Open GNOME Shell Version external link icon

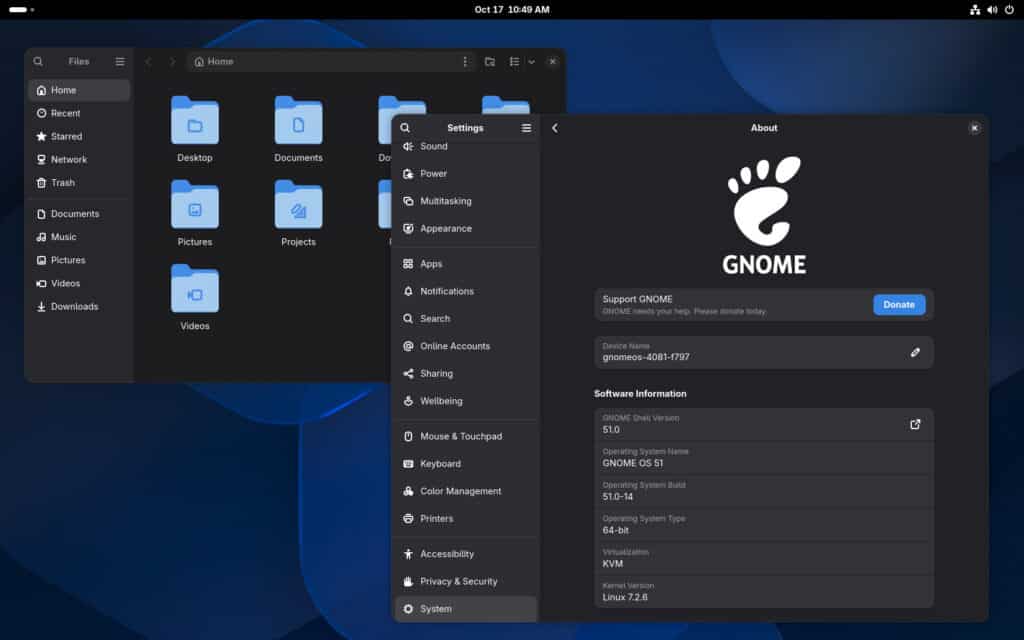[x=915, y=424]
